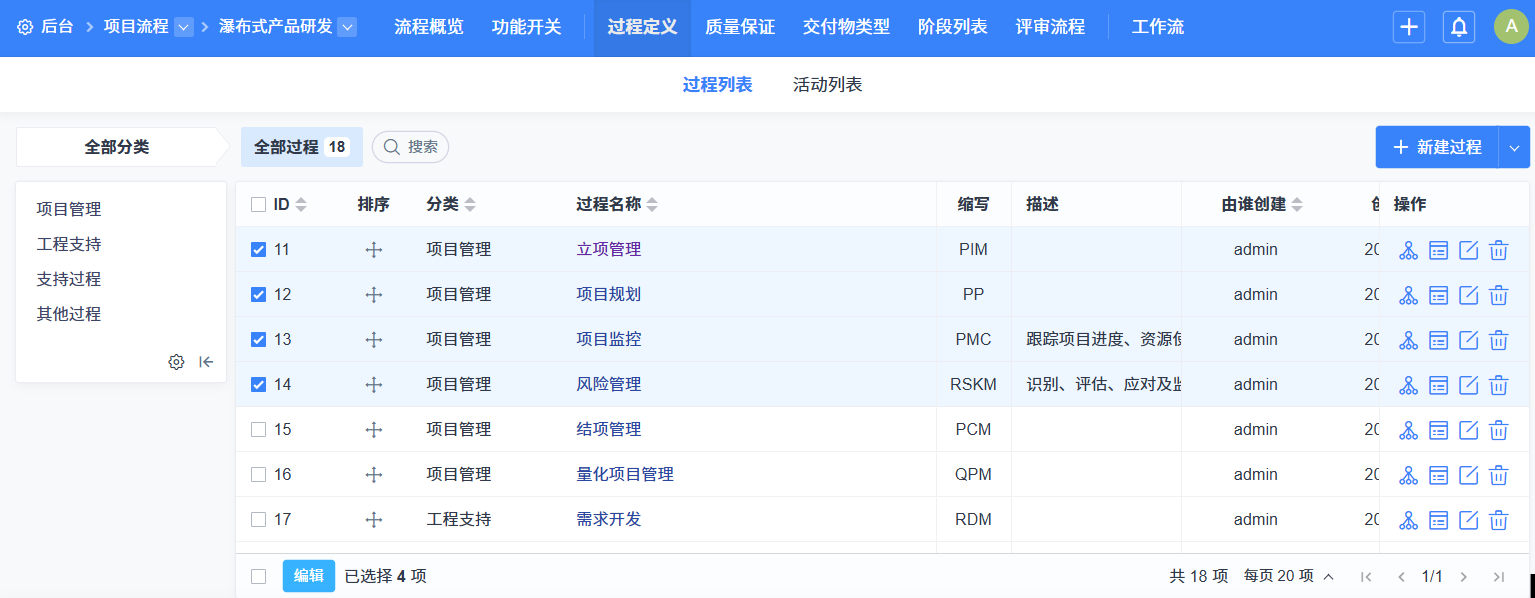The image size is (1535, 598).
Task: Open the 每页 20 项 page size dropdown
Action: [x=1289, y=576]
